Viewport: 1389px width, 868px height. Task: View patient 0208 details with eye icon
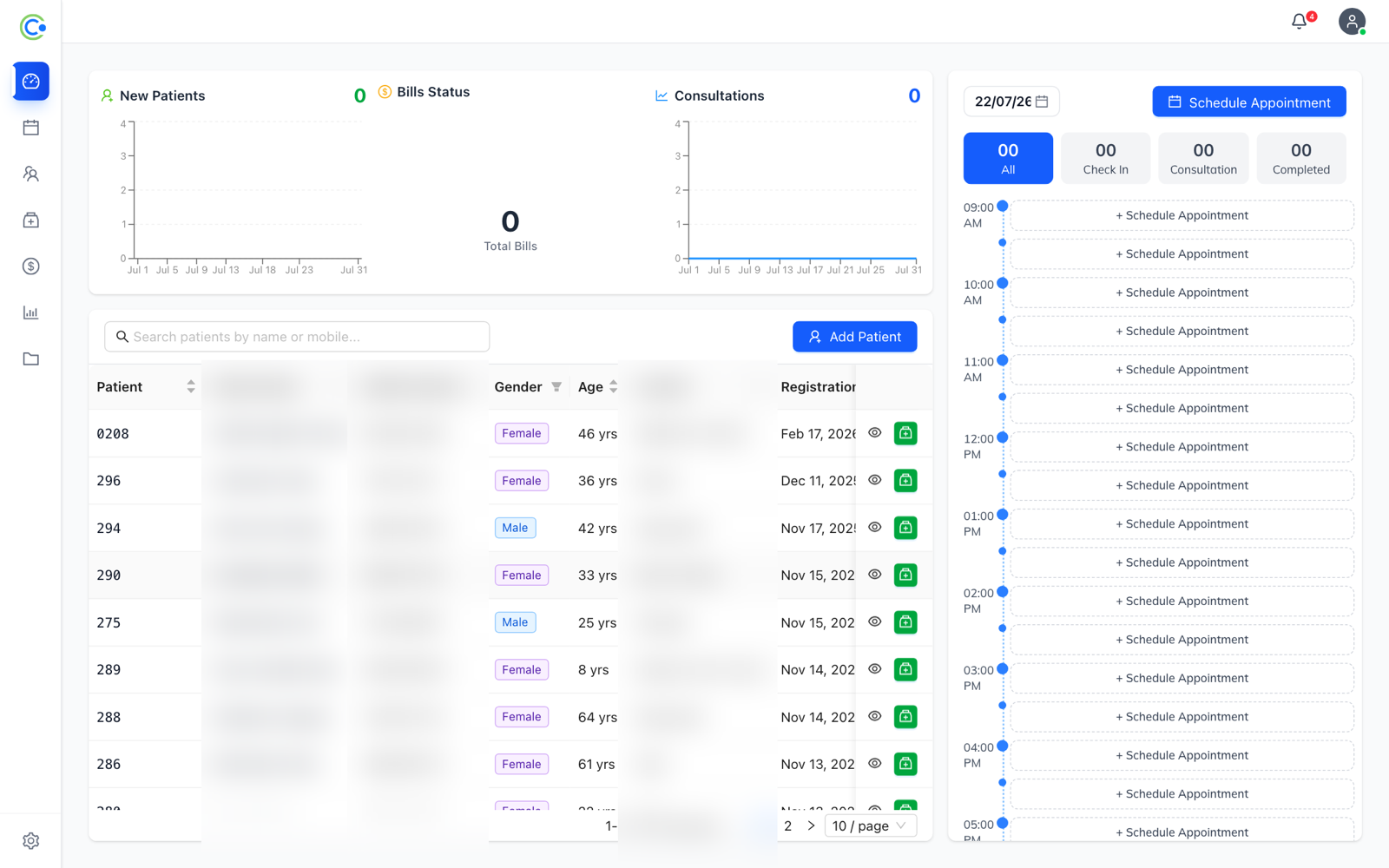click(875, 432)
